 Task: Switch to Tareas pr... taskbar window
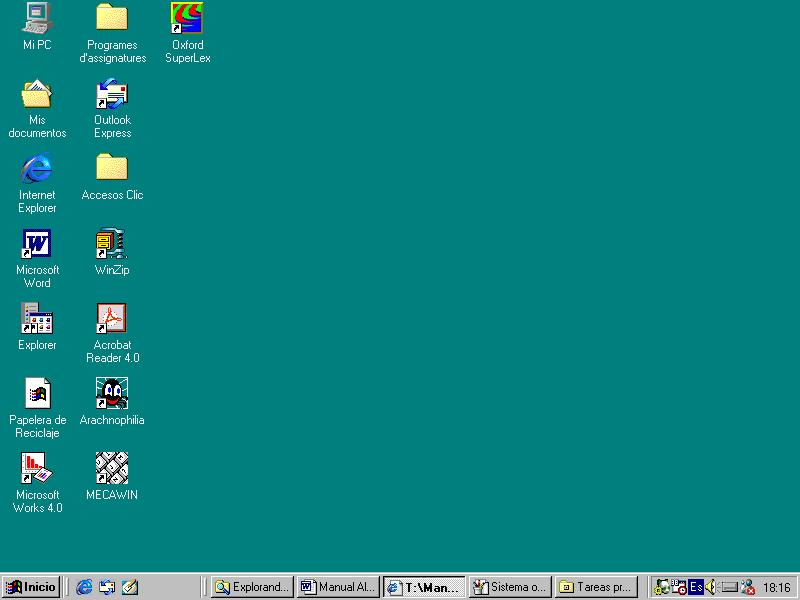coord(596,587)
